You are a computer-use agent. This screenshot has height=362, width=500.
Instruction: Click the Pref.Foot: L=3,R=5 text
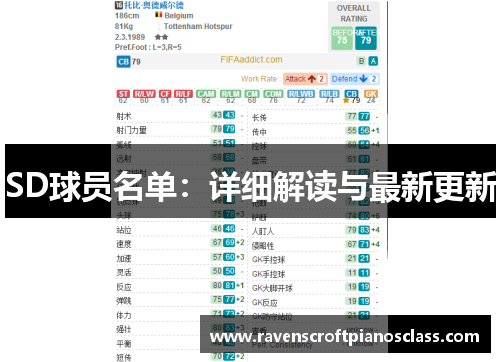148,47
